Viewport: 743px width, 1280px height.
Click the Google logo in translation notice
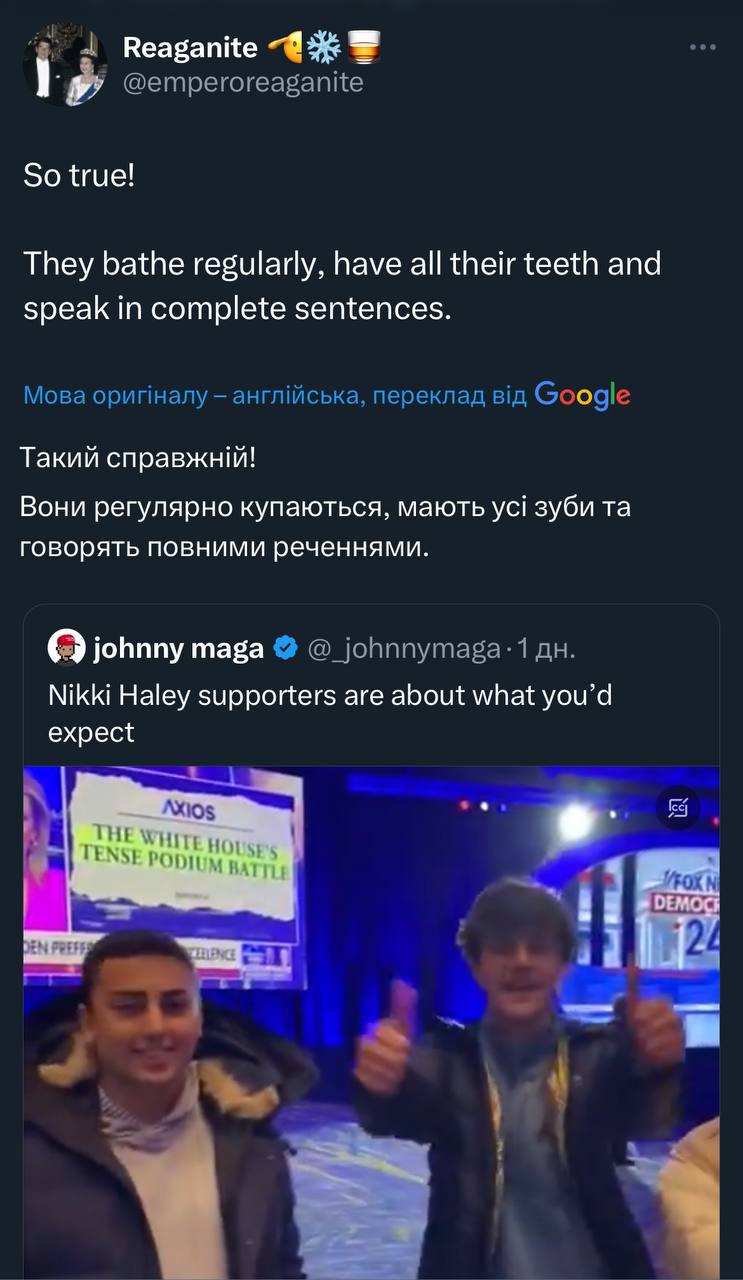582,395
